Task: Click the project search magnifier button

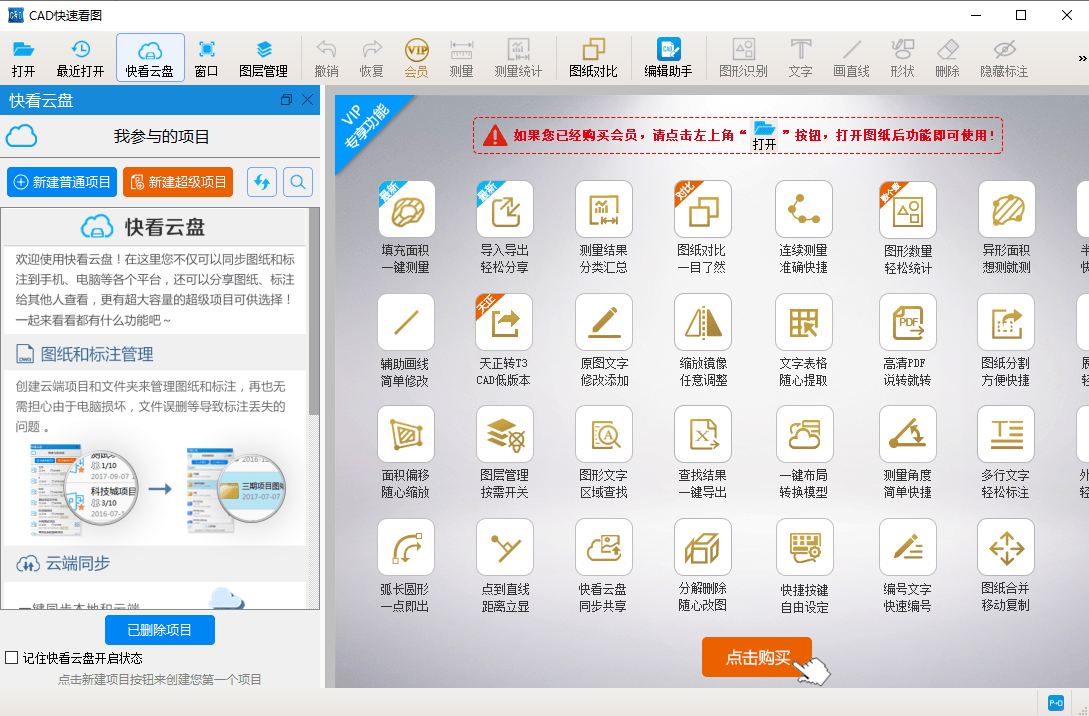Action: 298,182
